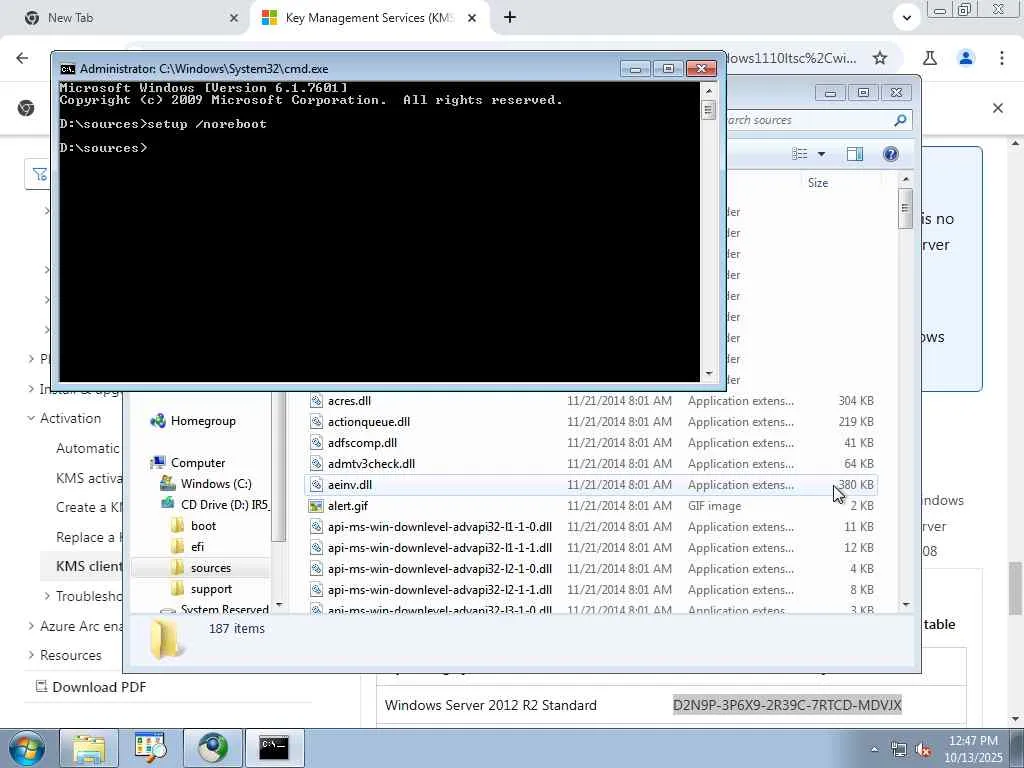Go back with Chrome's back arrow
Image resolution: width=1024 pixels, height=768 pixels.
(x=22, y=58)
